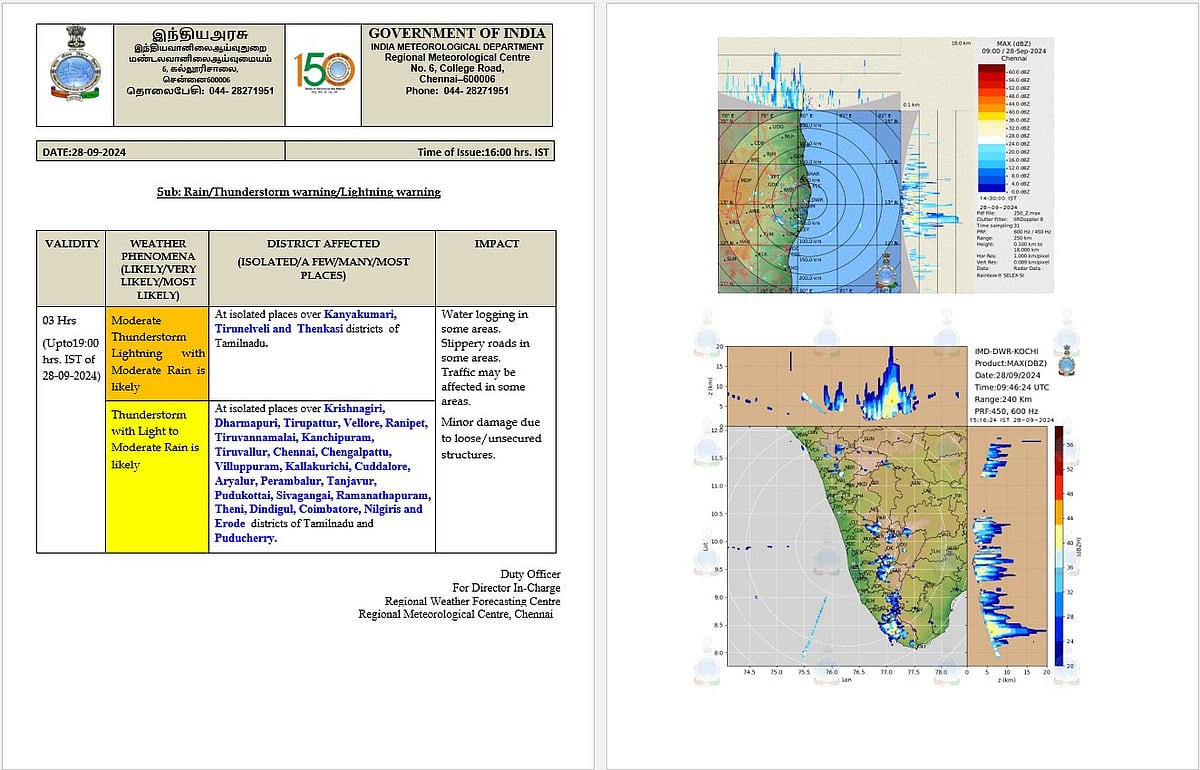The height and width of the screenshot is (770, 1200).
Task: Click the Puducherry district name
Action: click(245, 538)
